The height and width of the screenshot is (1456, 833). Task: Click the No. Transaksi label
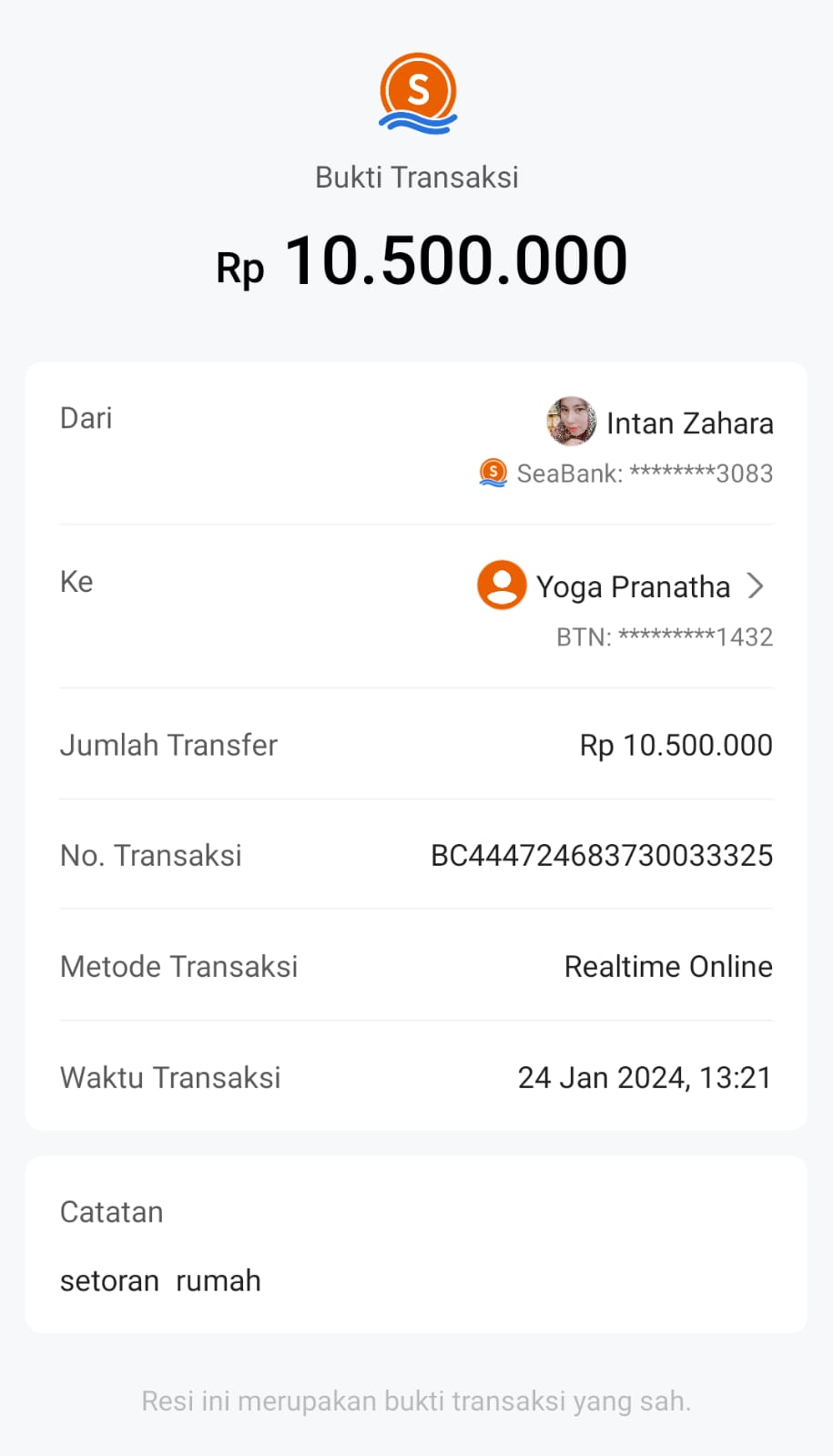151,856
